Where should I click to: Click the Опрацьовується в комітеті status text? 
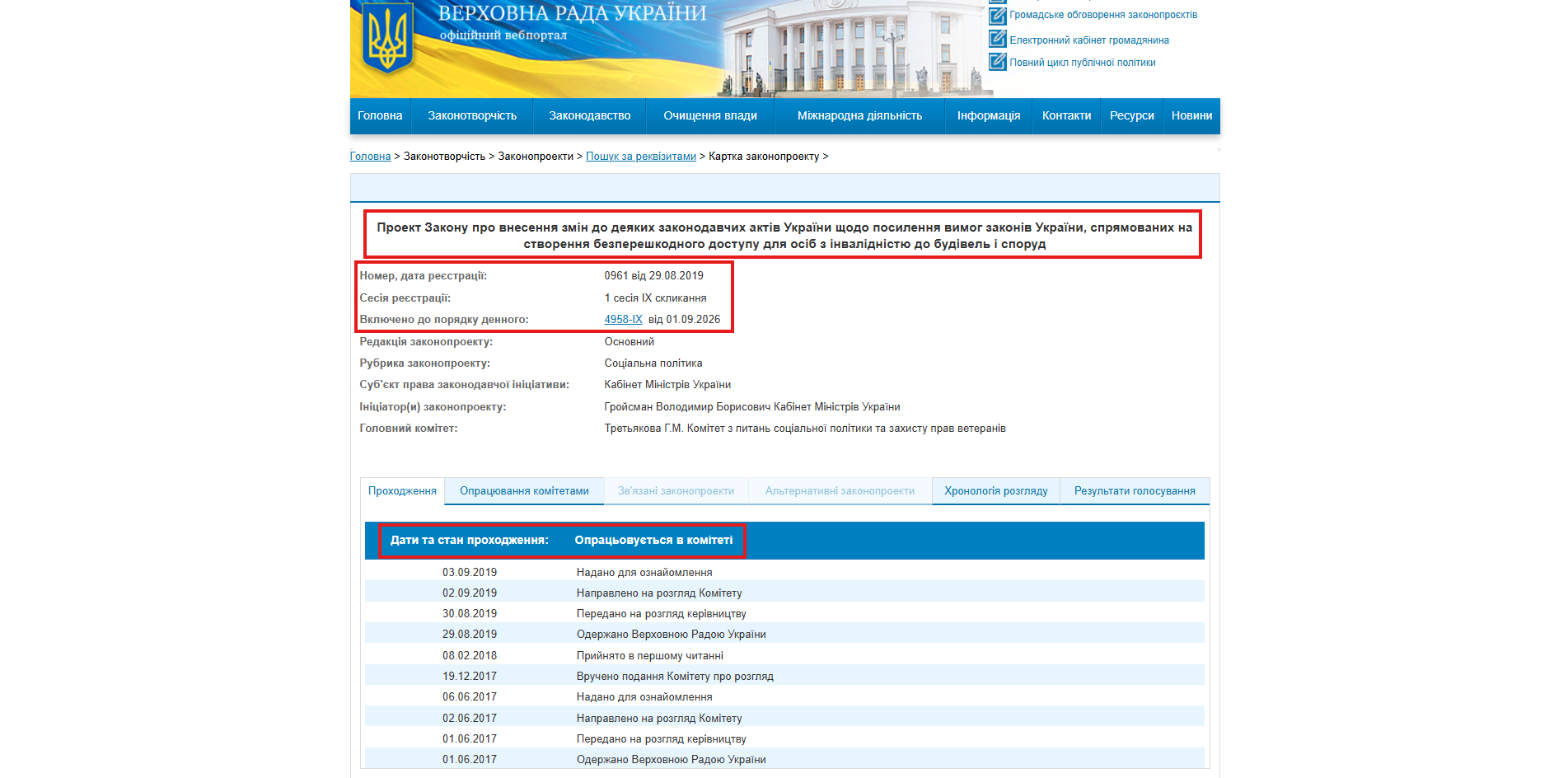click(653, 541)
